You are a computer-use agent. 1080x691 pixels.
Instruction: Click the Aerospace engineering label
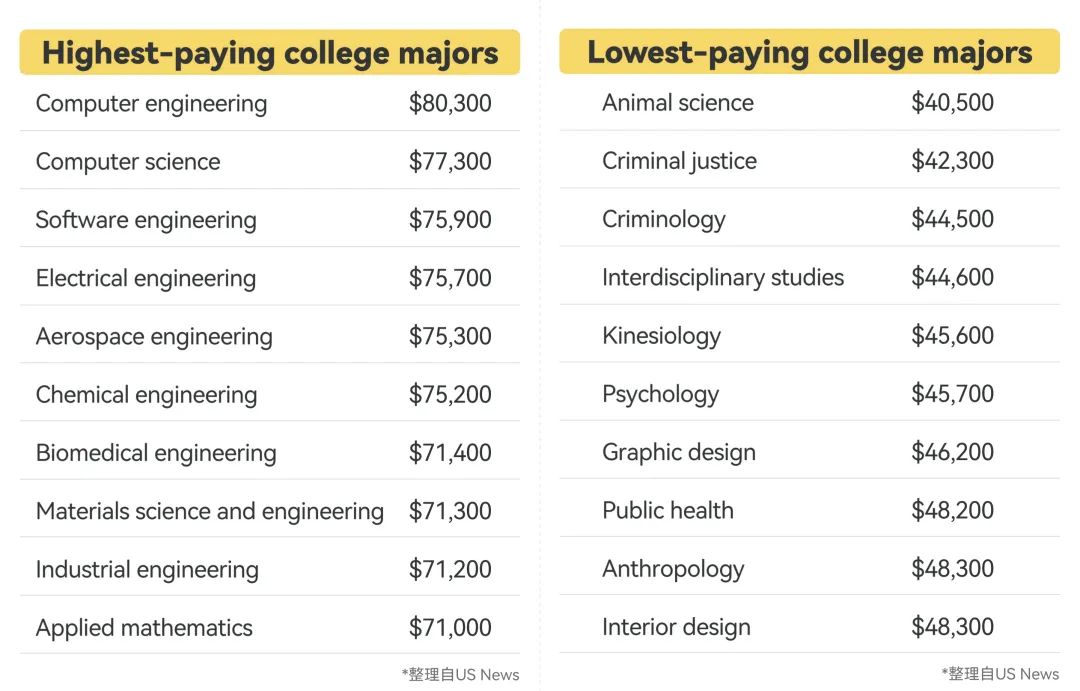click(154, 336)
